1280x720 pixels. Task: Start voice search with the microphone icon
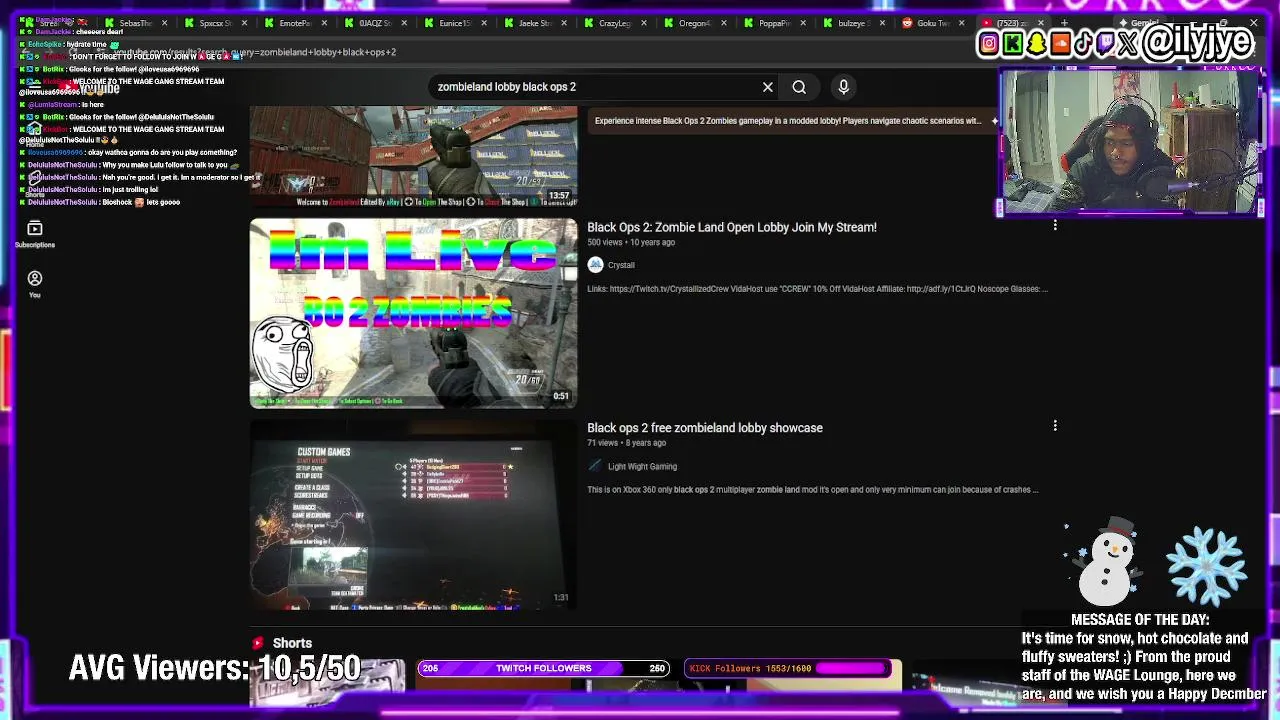(x=844, y=87)
